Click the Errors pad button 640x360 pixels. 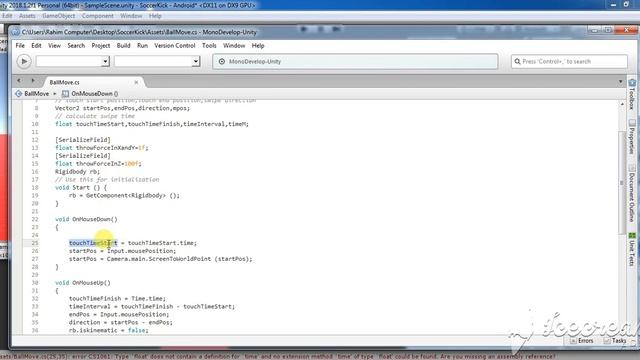tap(581, 340)
